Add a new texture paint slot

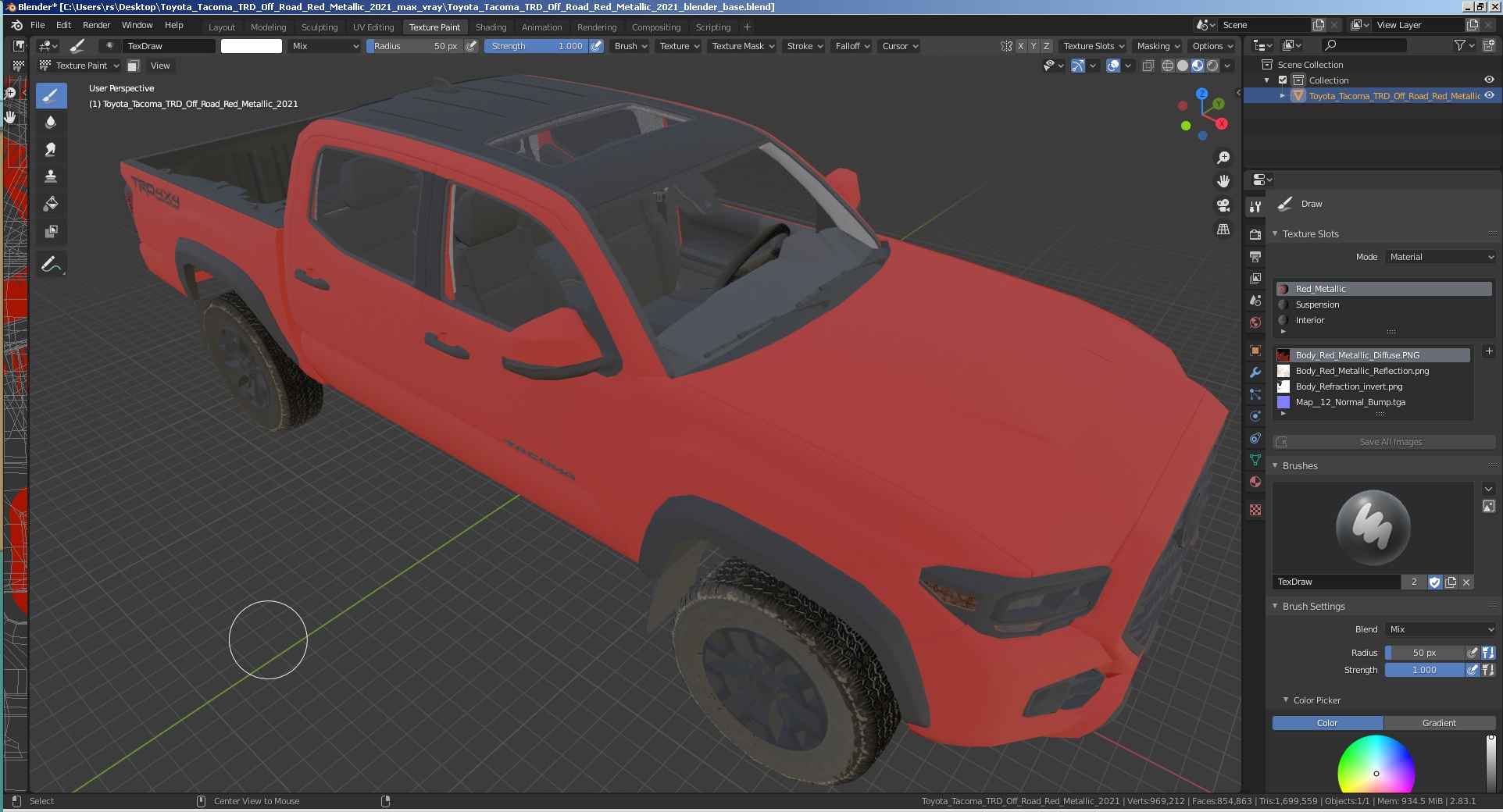click(x=1488, y=352)
